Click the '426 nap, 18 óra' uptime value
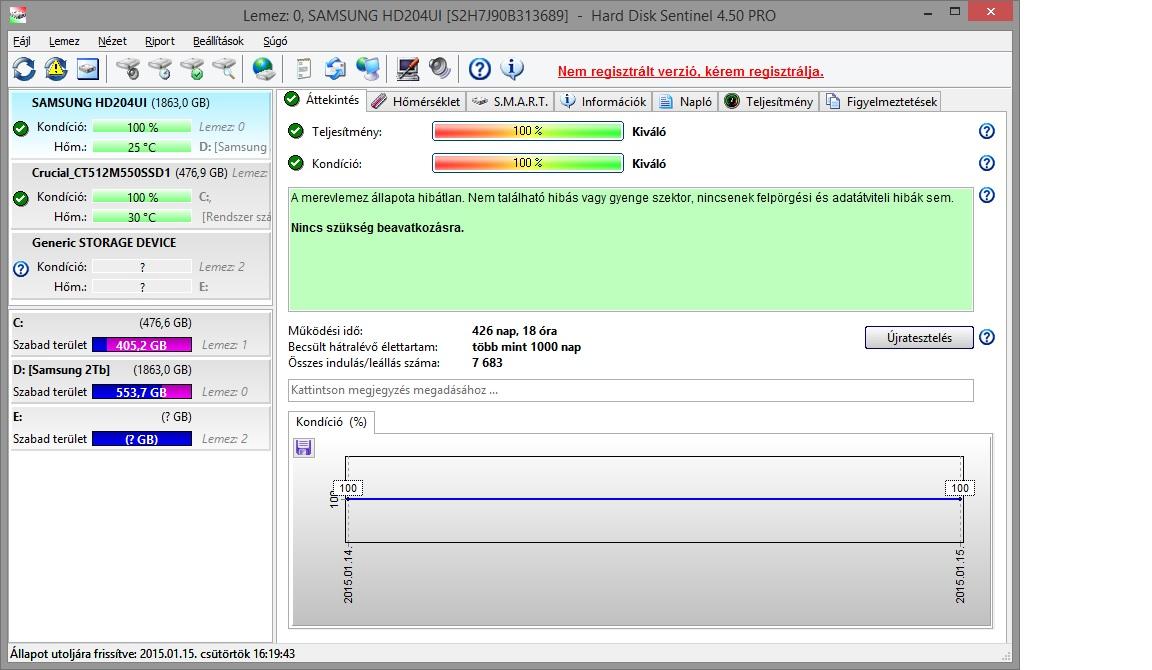The image size is (1152, 670). (514, 331)
